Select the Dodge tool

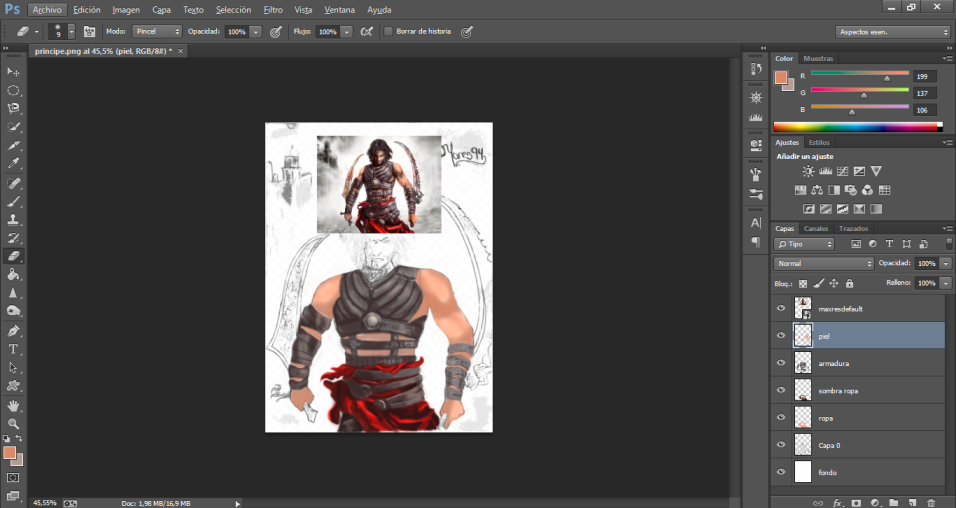[13, 311]
